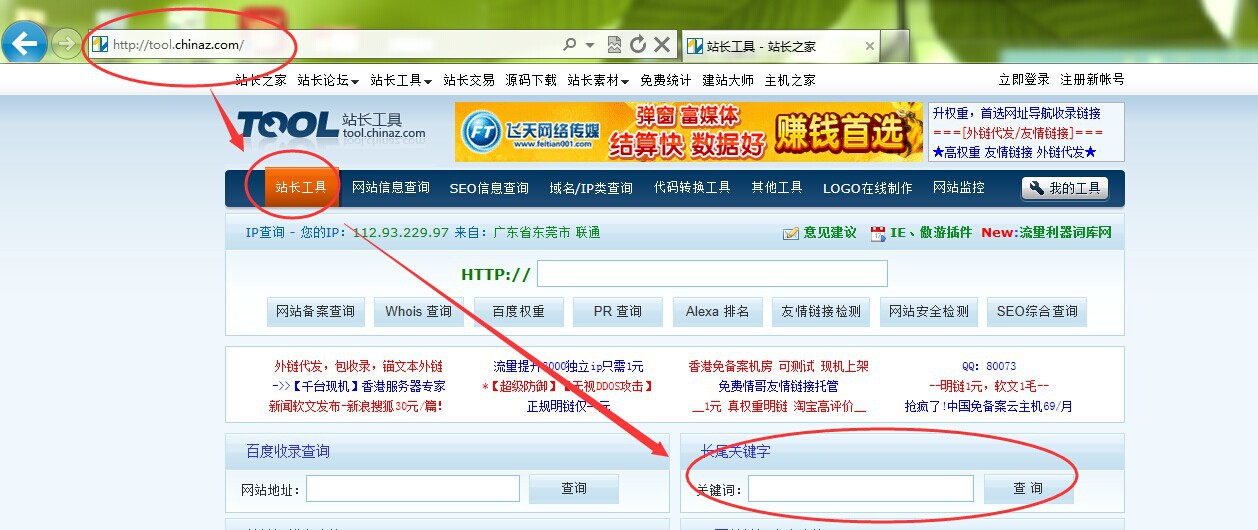
Task: Open 域名/IP类查询 nav menu
Action: pyautogui.click(x=591, y=188)
